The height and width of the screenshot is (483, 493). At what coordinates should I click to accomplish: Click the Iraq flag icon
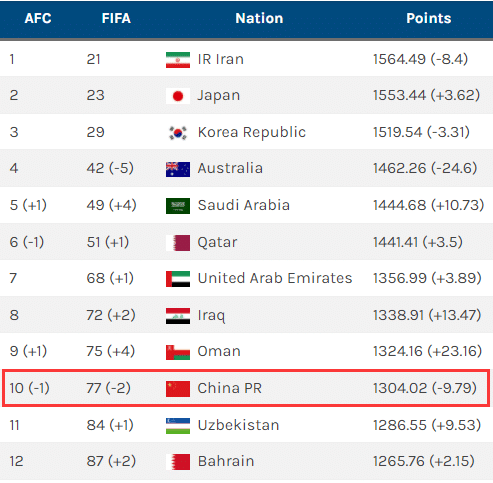178,316
